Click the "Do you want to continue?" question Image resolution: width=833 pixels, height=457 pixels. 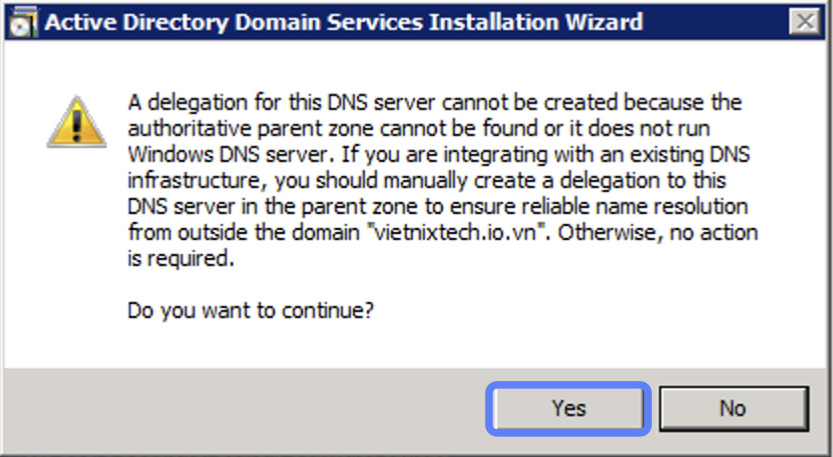pos(250,310)
